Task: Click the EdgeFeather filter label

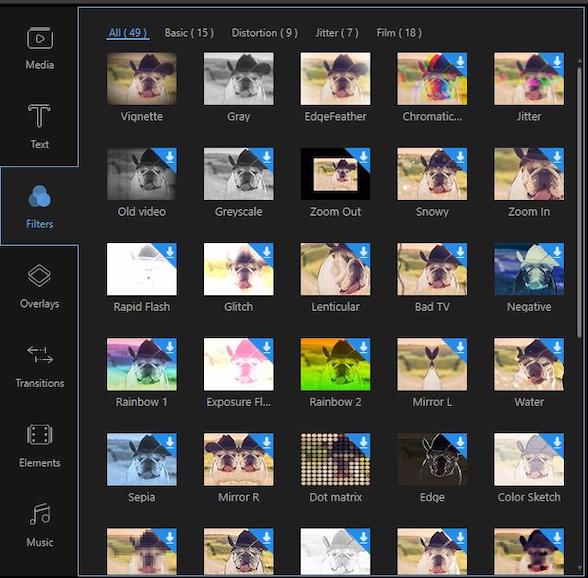Action: click(x=335, y=117)
